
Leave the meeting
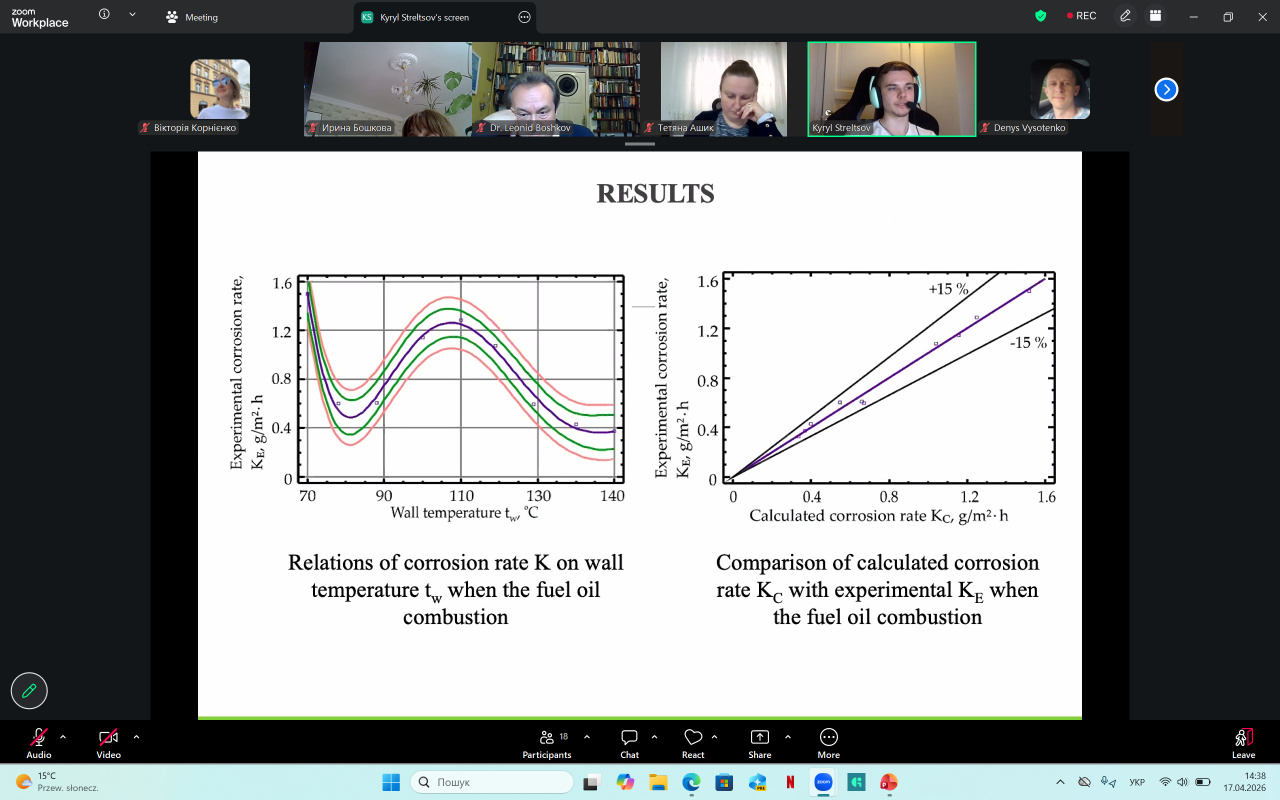point(1243,741)
